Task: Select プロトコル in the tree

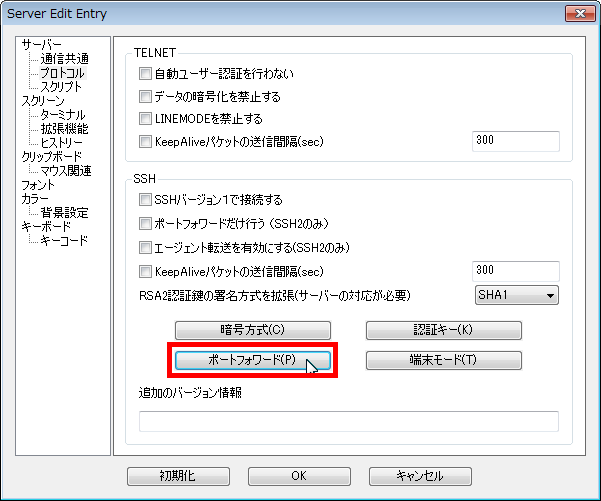Action: [62, 72]
